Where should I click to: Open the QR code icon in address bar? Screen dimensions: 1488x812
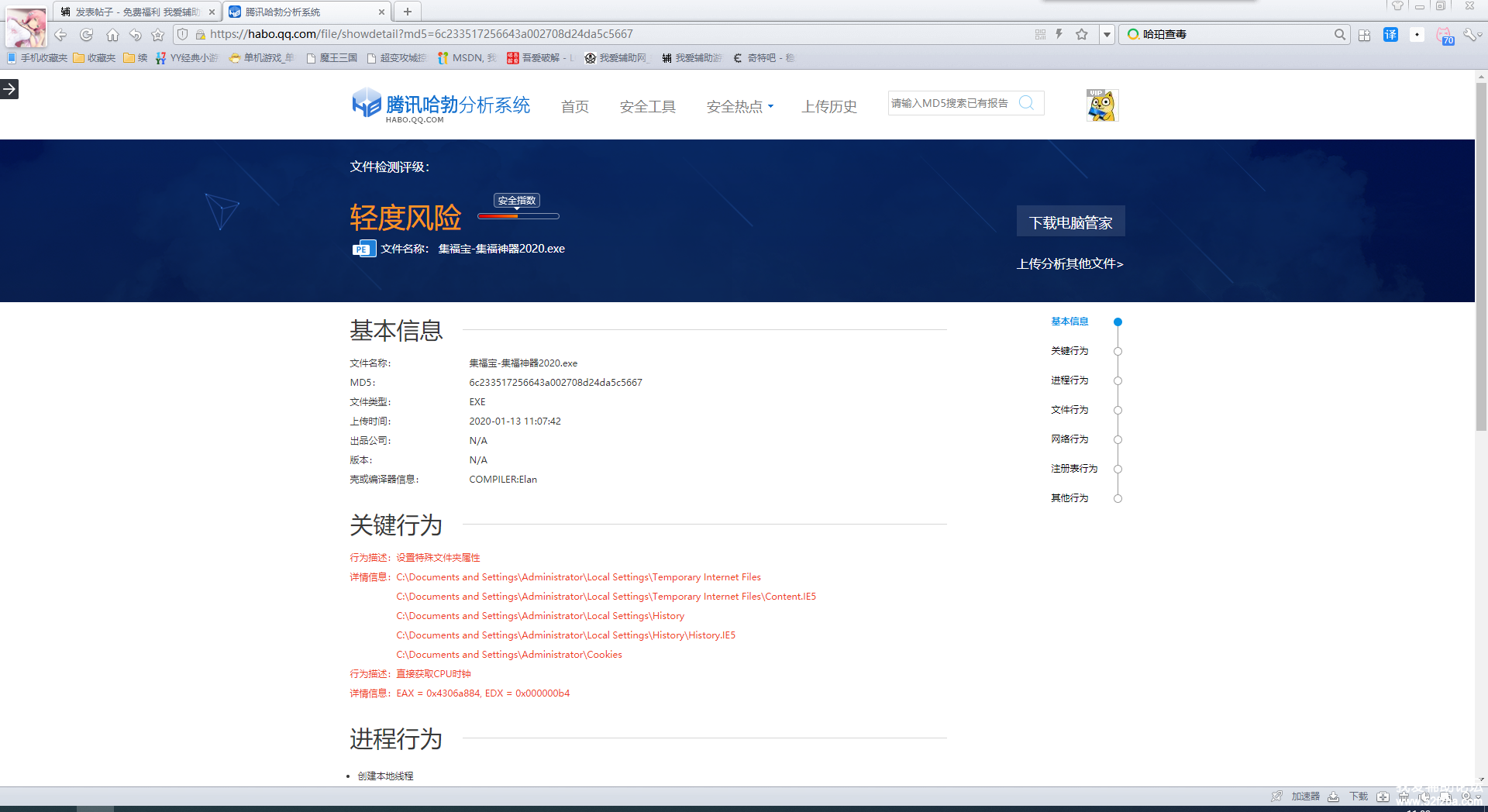point(1040,34)
